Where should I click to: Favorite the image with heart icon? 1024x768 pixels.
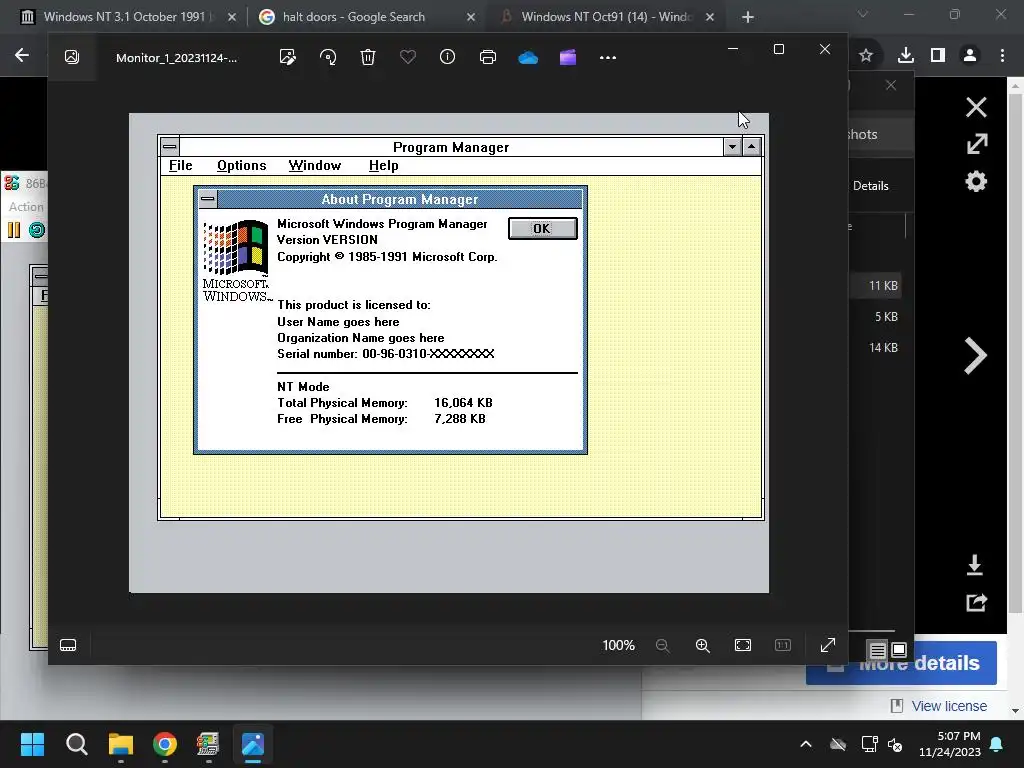point(408,57)
